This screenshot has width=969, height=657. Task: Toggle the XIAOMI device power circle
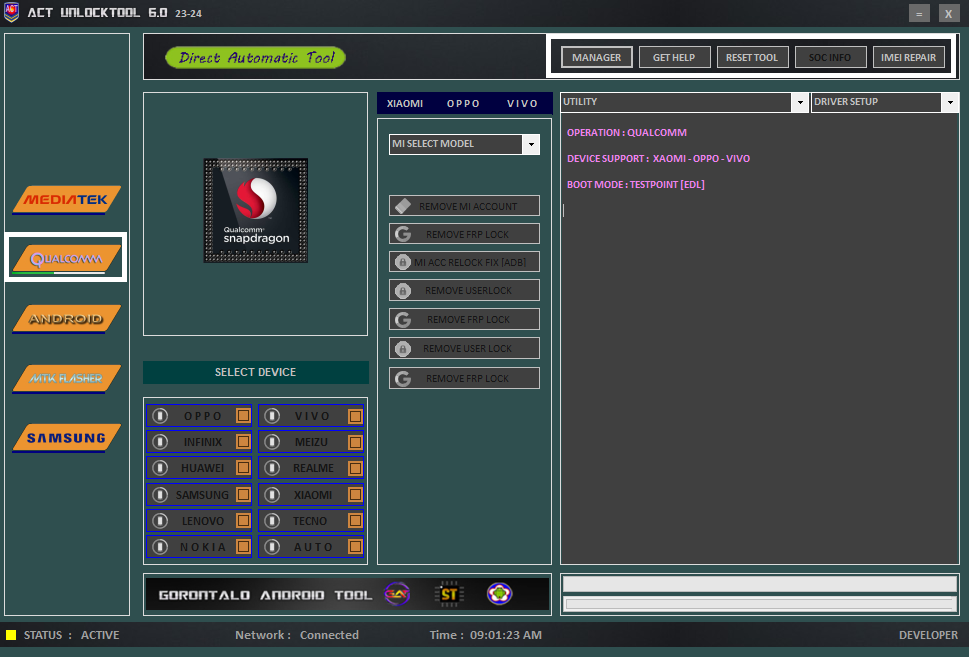(272, 494)
